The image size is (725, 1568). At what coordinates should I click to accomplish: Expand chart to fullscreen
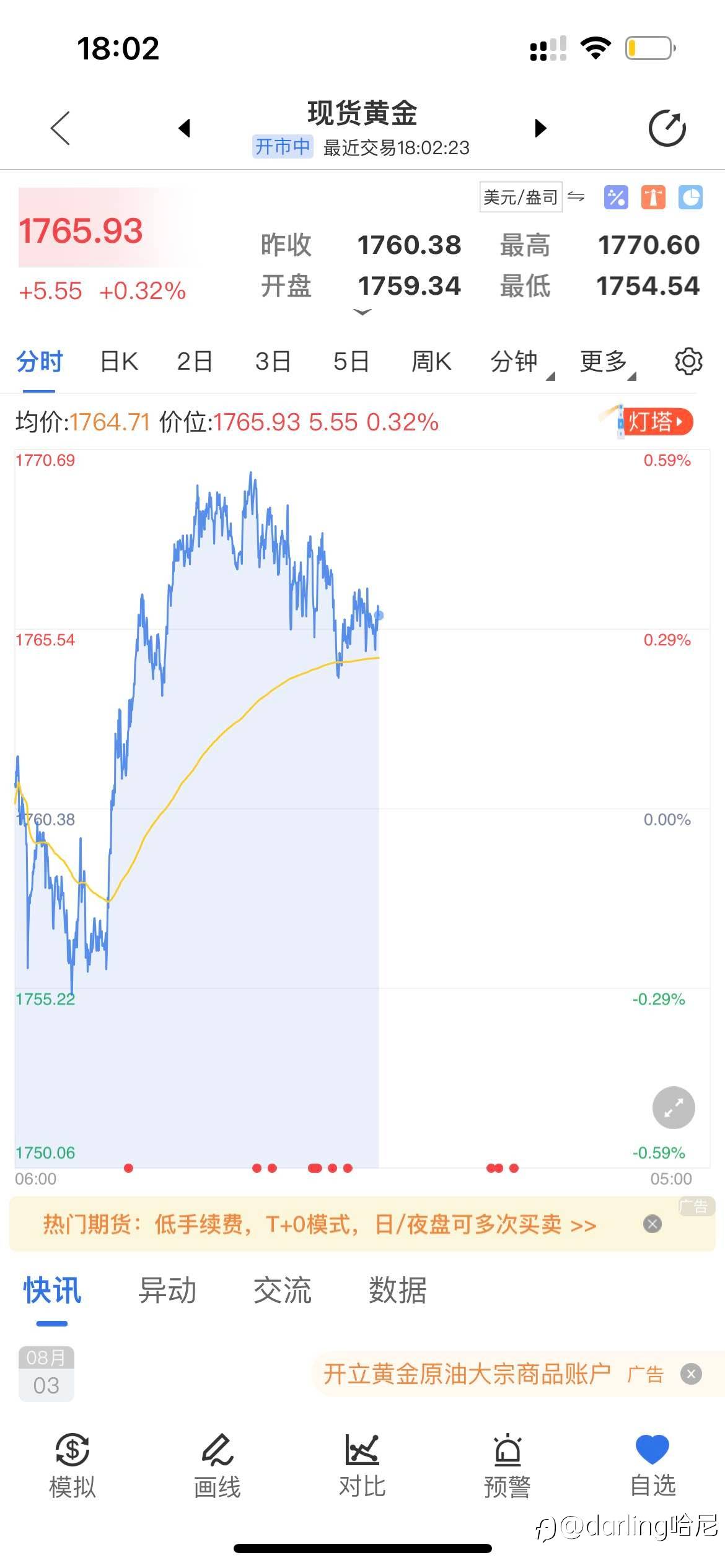[x=673, y=1107]
